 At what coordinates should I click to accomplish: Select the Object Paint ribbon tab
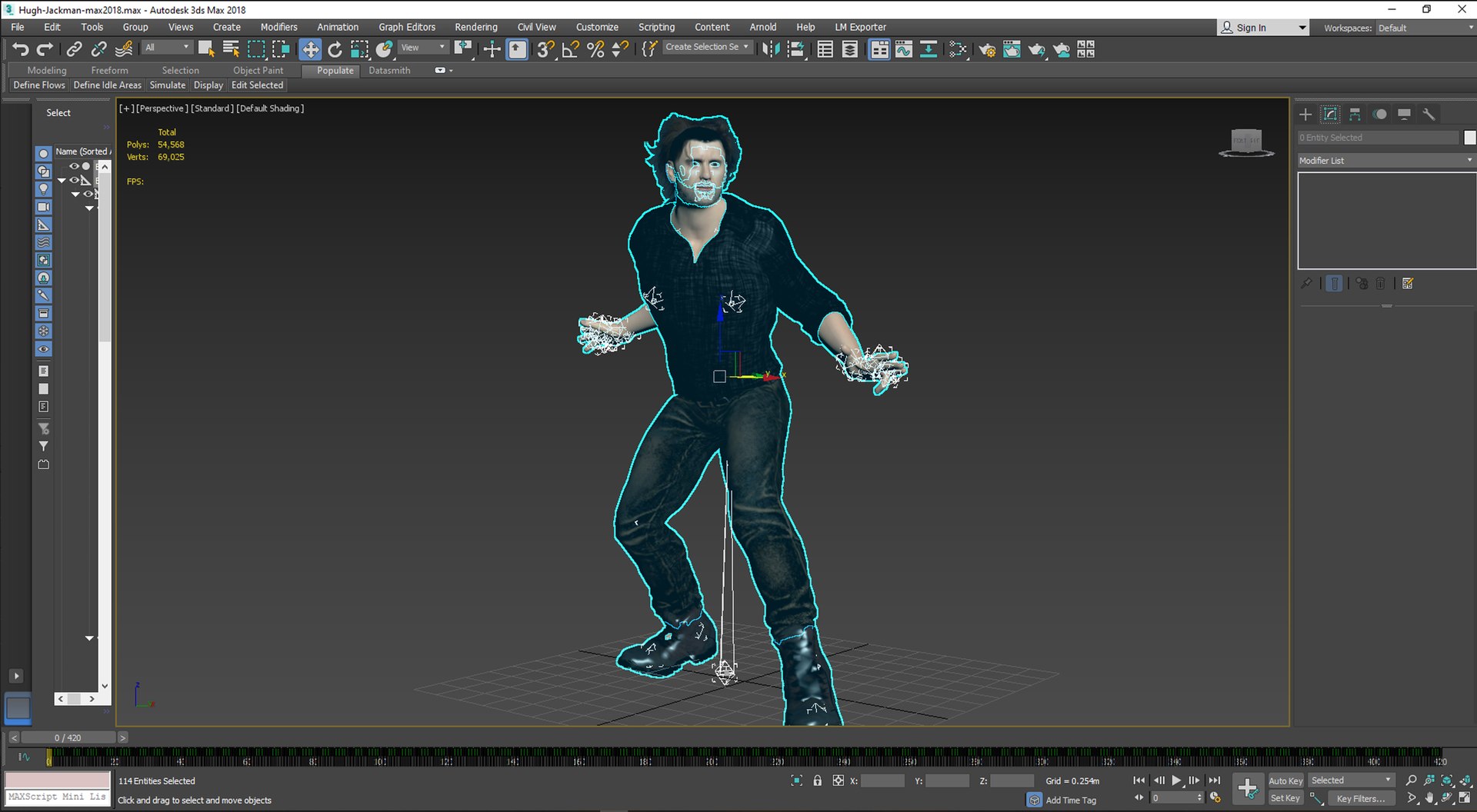[258, 70]
